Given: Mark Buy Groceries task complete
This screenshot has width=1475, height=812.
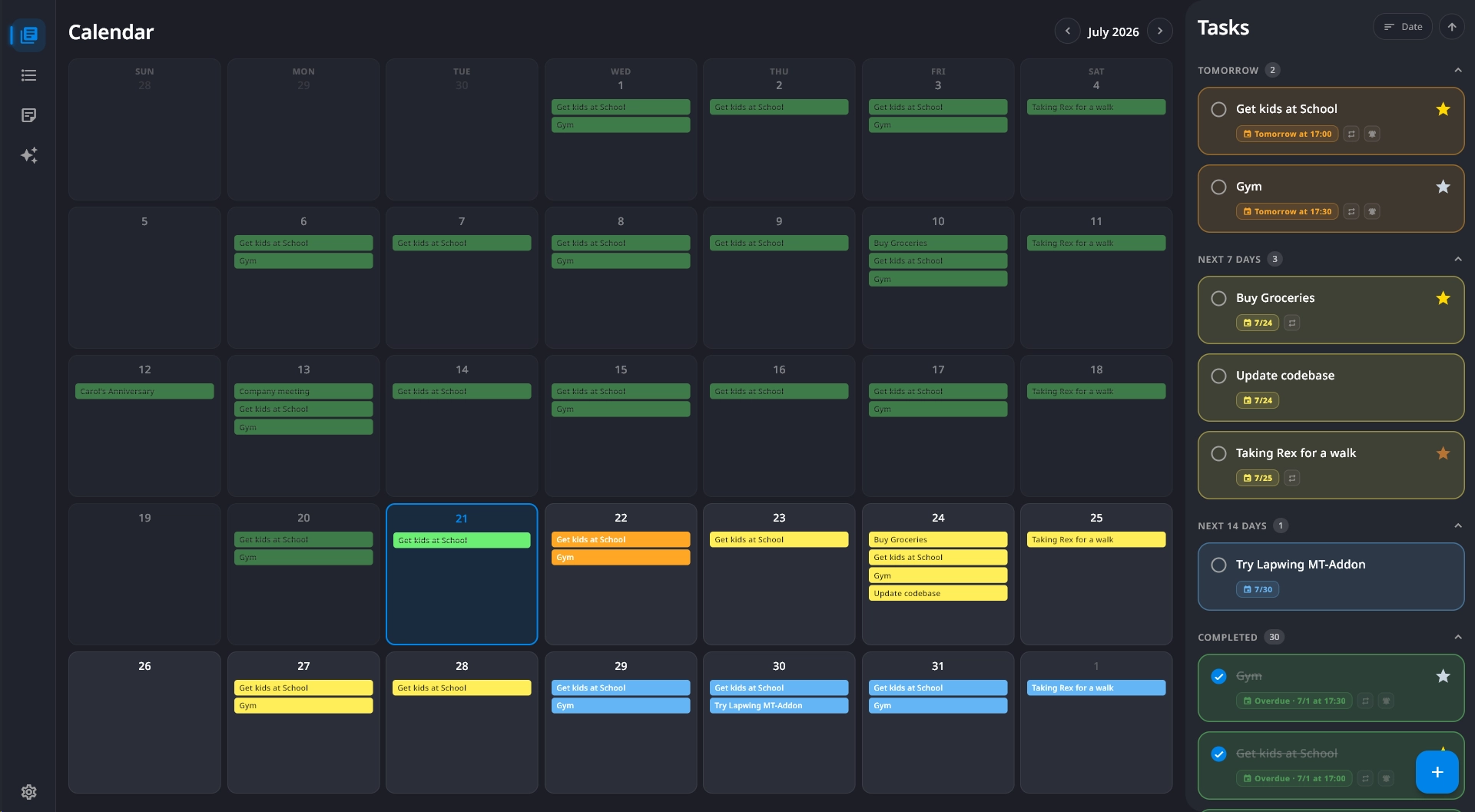Looking at the screenshot, I should pyautogui.click(x=1218, y=298).
